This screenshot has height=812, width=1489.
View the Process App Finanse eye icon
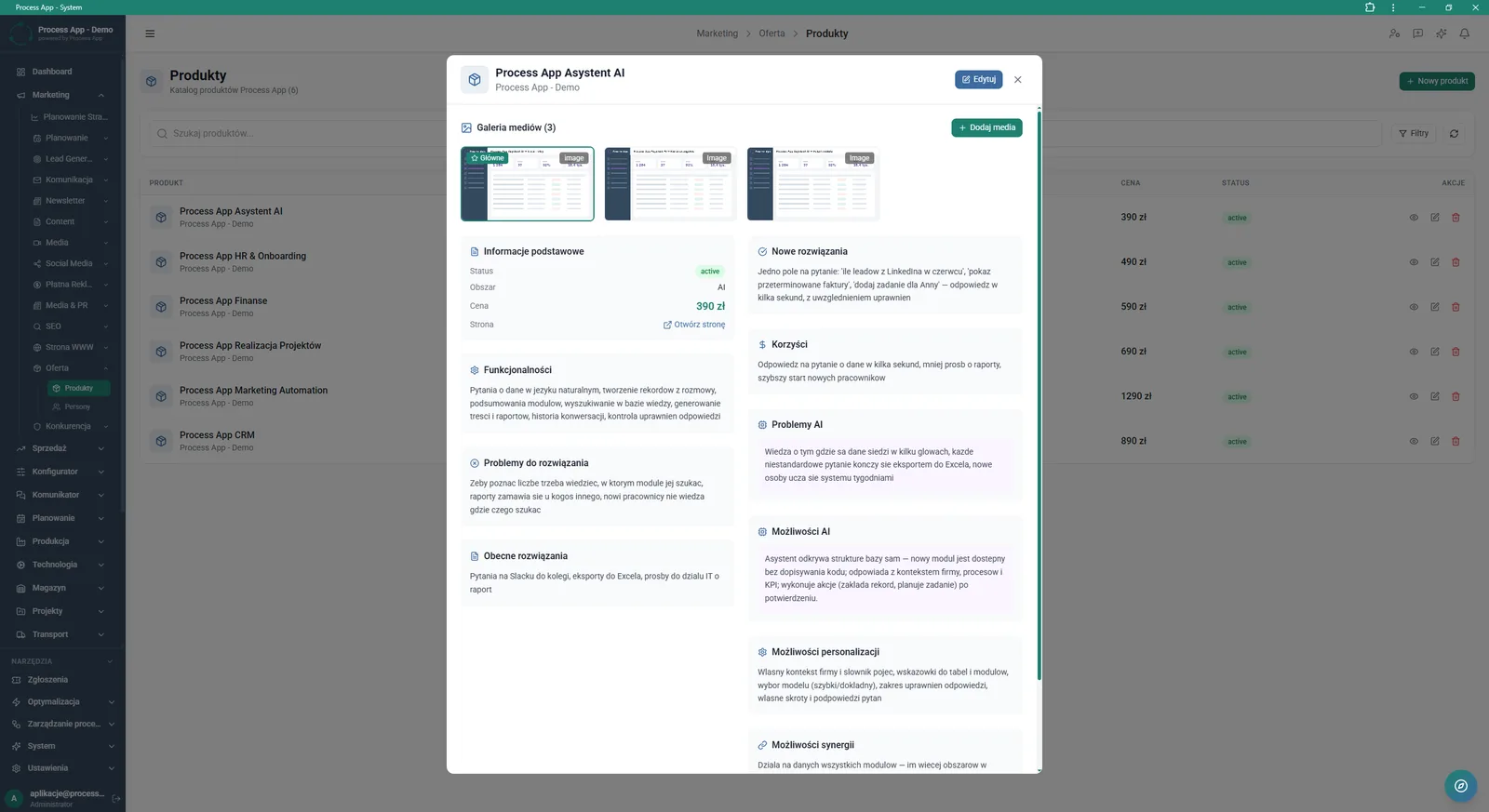[x=1414, y=307]
